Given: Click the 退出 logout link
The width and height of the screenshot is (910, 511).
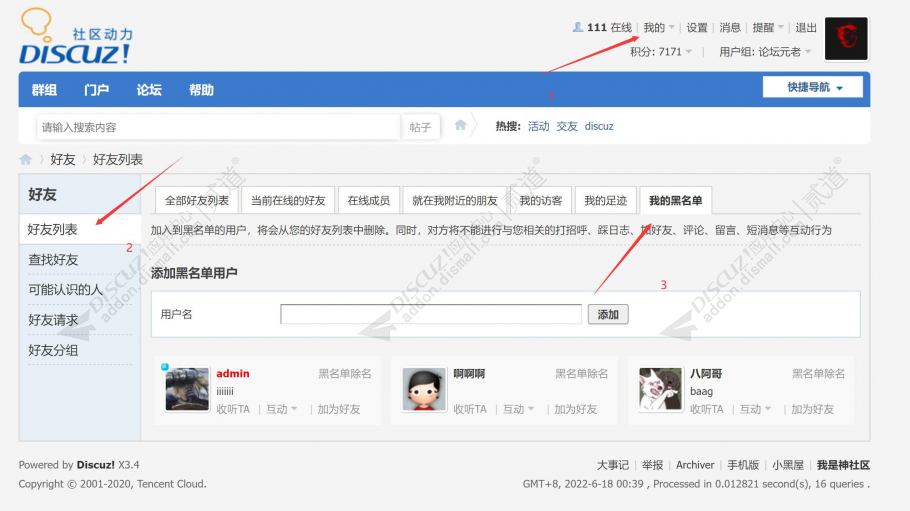Looking at the screenshot, I should point(806,27).
